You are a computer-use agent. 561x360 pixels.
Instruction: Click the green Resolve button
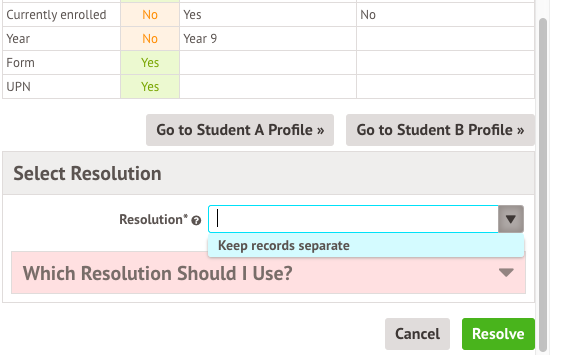pos(498,334)
